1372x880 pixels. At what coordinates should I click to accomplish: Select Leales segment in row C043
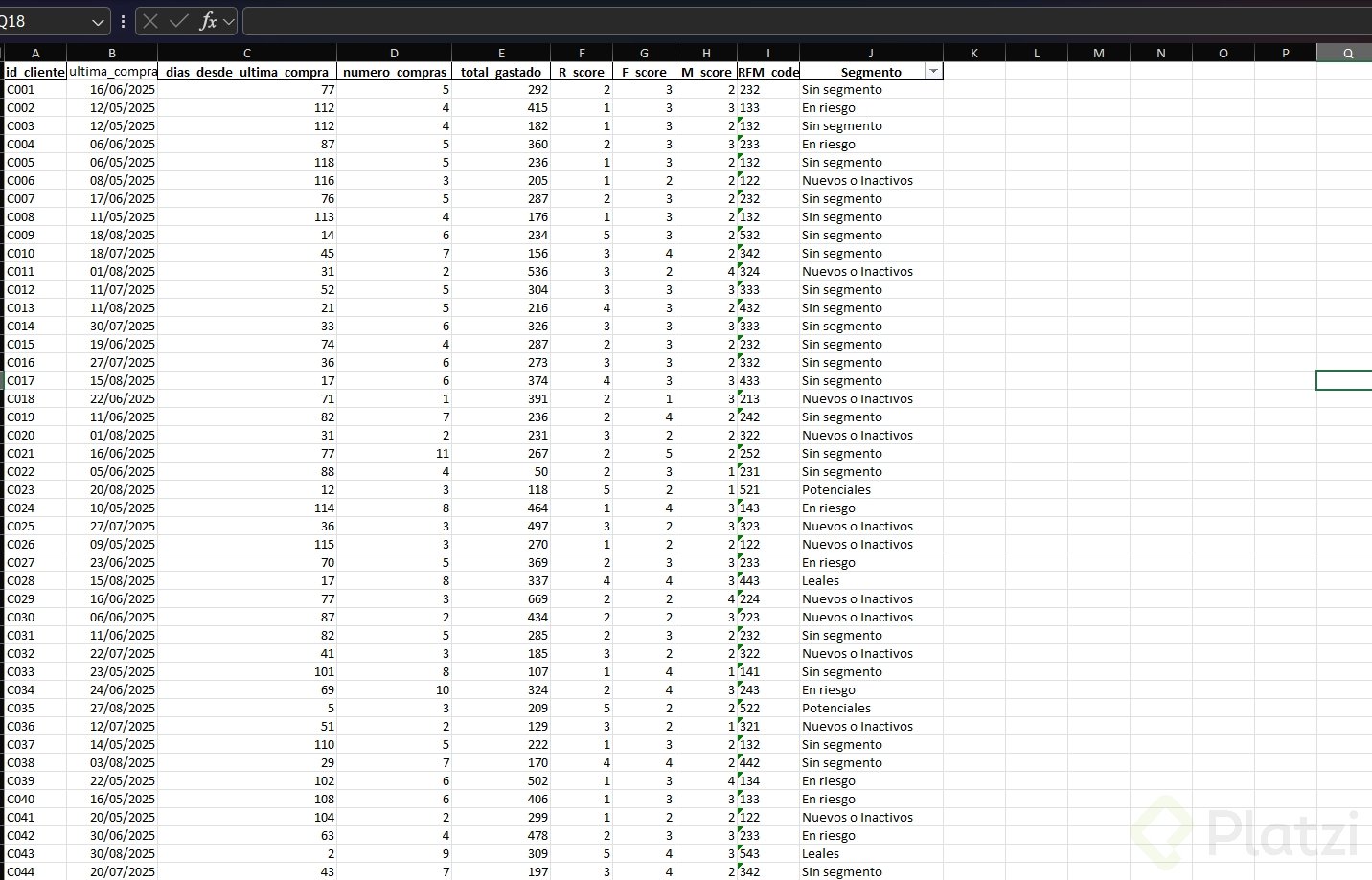click(x=871, y=854)
